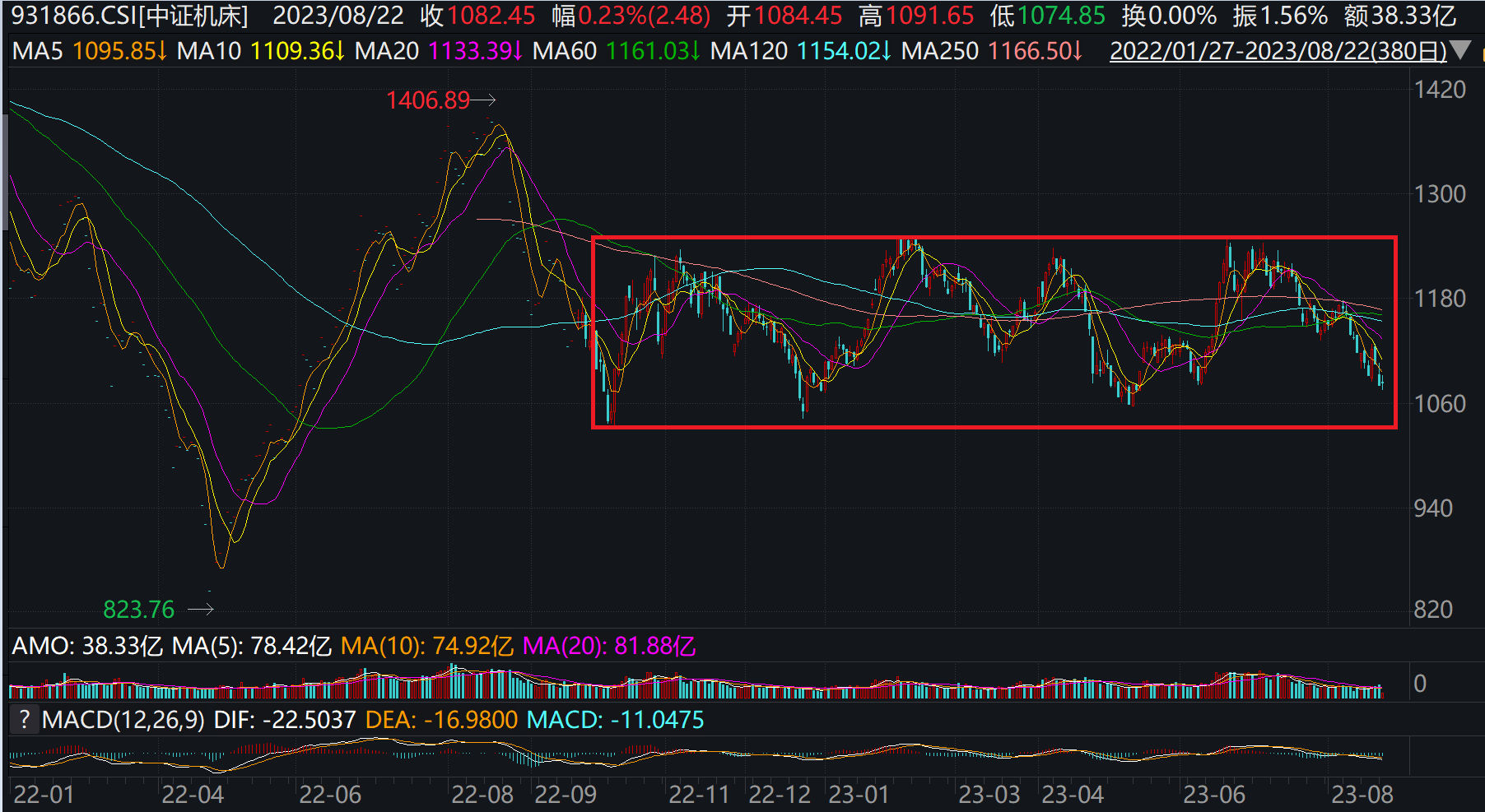
Task: Click the 22-09 time axis label
Action: click(566, 795)
